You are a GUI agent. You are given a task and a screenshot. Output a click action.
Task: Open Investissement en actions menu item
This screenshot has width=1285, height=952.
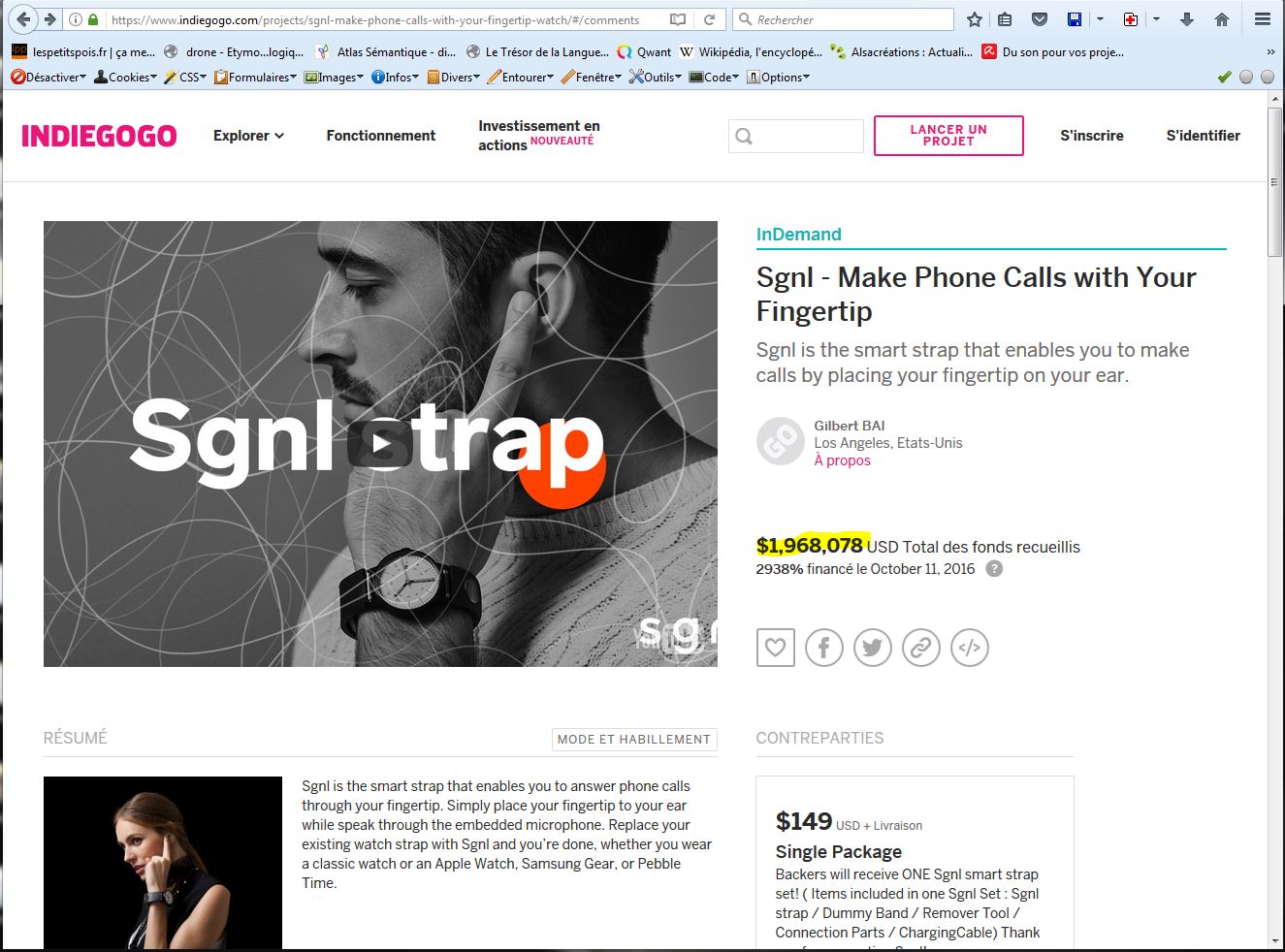[539, 136]
